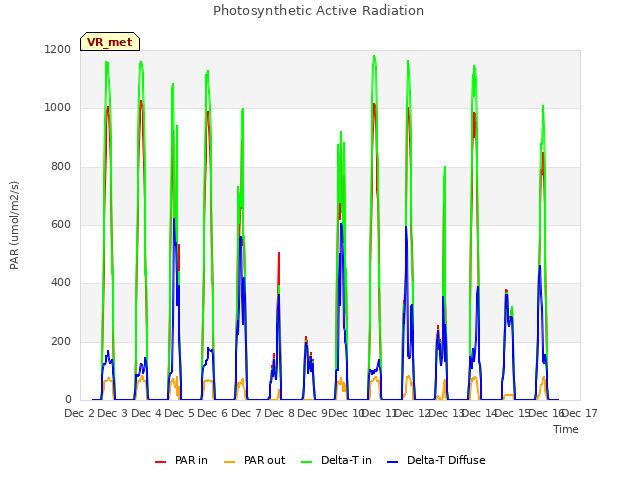This screenshot has height=480, width=640.
Task: Click the y-axis tick value 200
Action: pyautogui.click(x=61, y=342)
